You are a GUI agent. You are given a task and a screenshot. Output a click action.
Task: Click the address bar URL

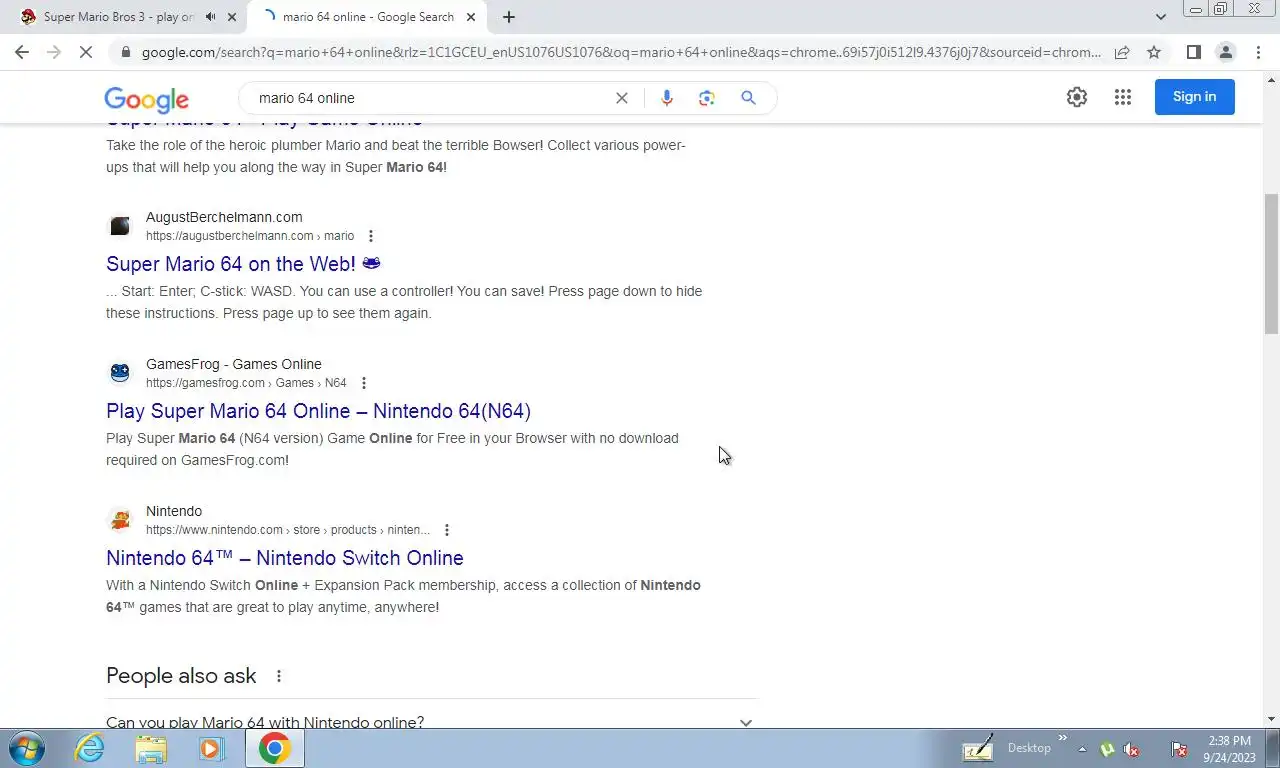pos(621,52)
